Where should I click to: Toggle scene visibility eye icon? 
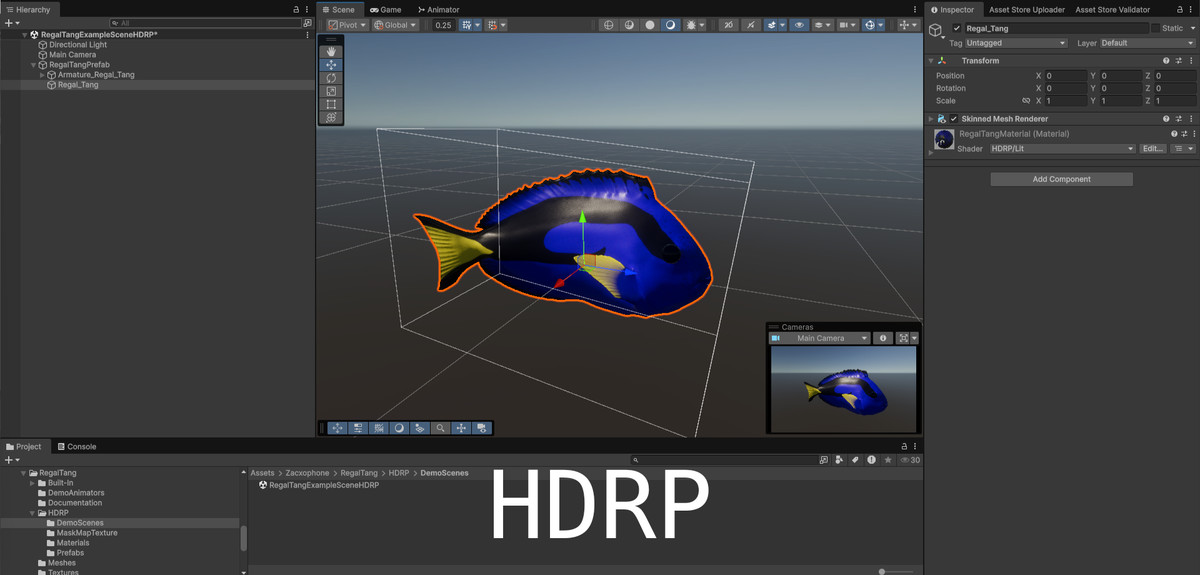[799, 25]
